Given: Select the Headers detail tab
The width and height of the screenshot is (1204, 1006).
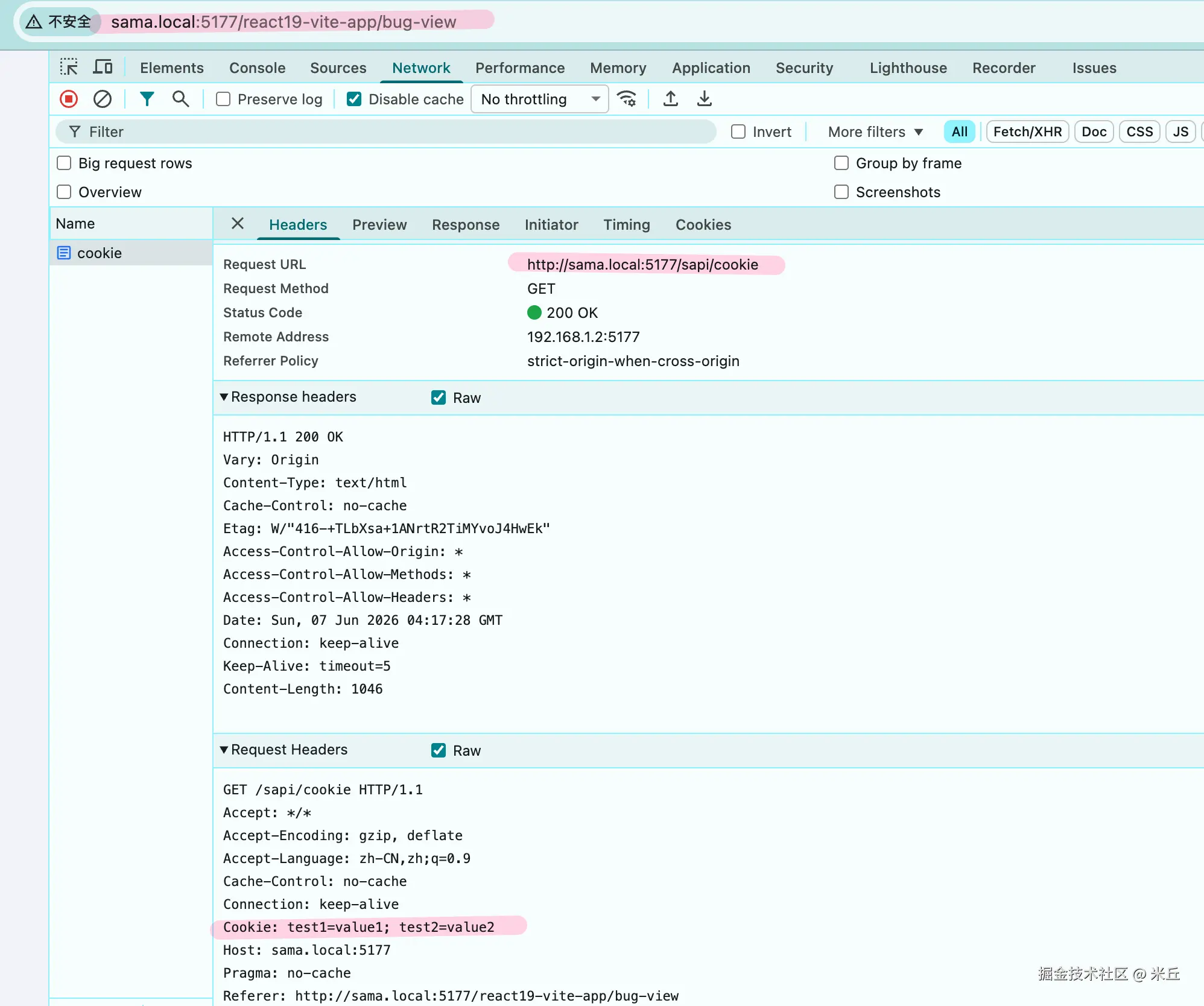Looking at the screenshot, I should pos(298,225).
